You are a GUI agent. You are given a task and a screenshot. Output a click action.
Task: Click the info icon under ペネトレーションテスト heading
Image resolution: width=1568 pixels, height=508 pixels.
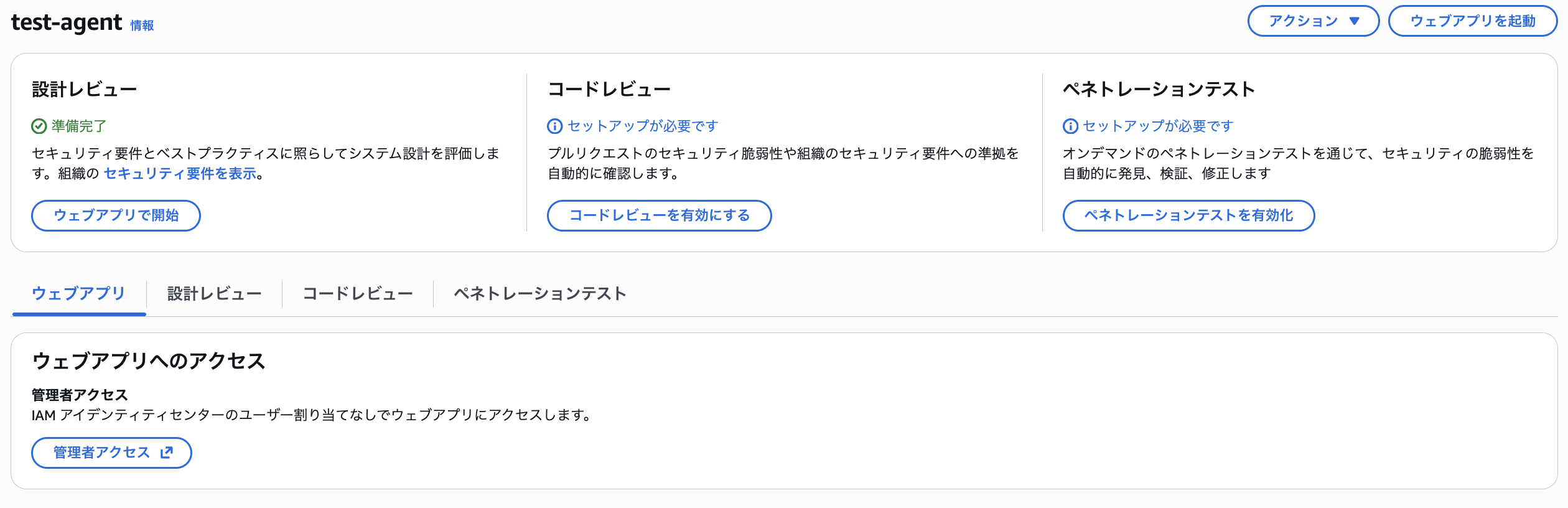point(1070,126)
